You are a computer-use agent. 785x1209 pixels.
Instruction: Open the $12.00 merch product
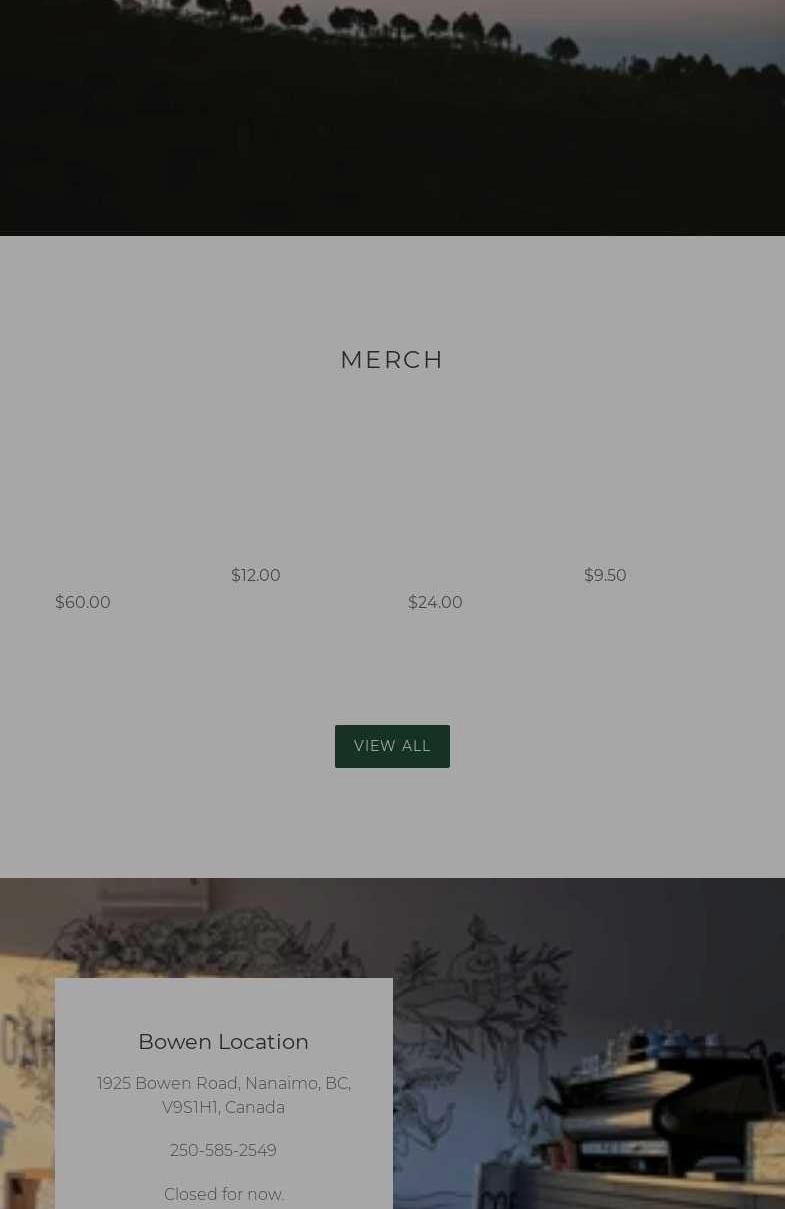[256, 575]
